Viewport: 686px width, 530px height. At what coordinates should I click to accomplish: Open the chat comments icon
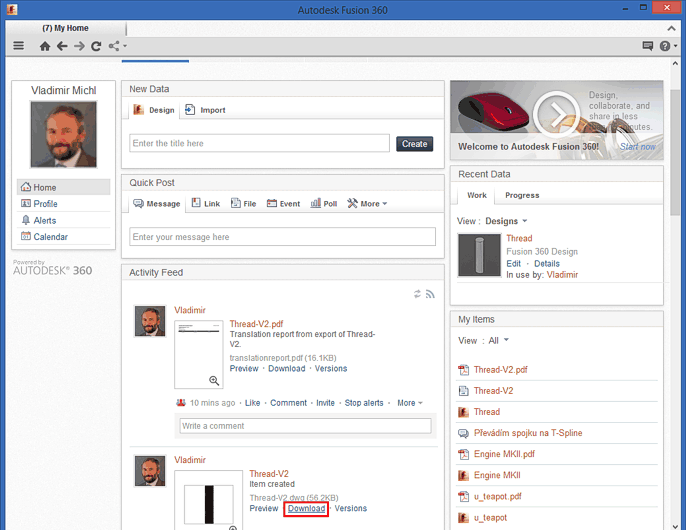tap(648, 46)
